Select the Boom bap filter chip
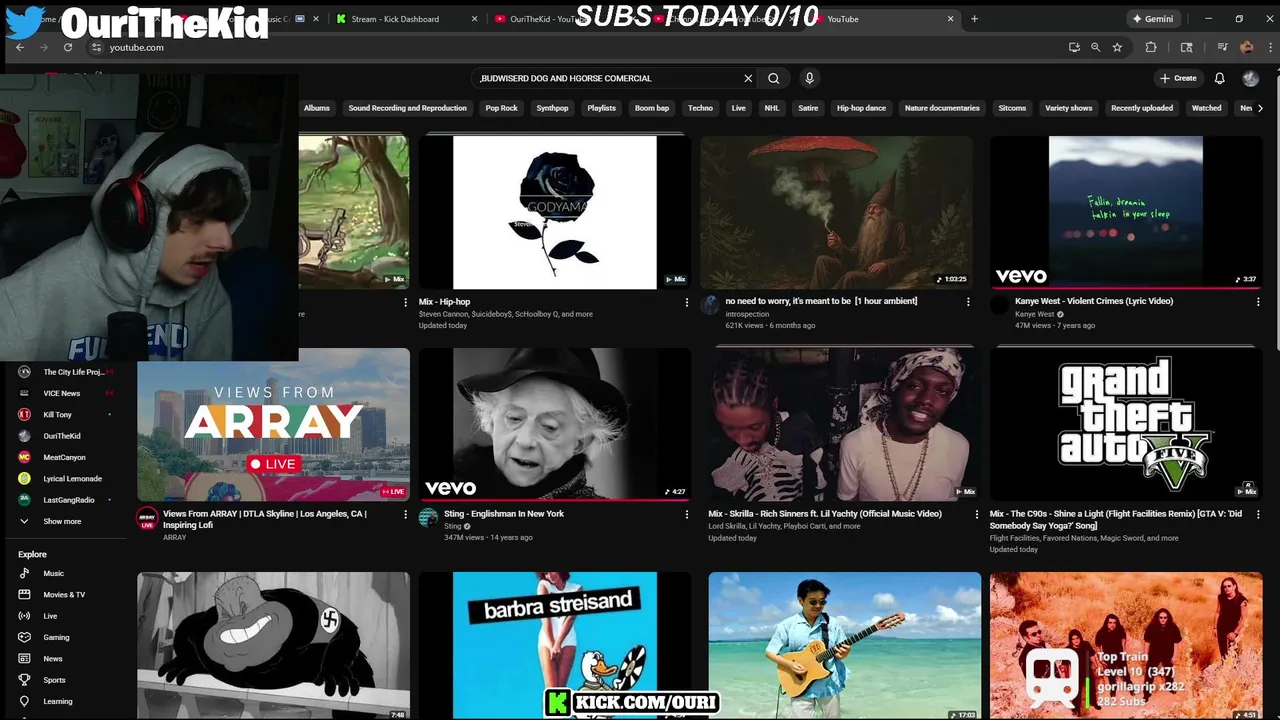 (x=652, y=108)
